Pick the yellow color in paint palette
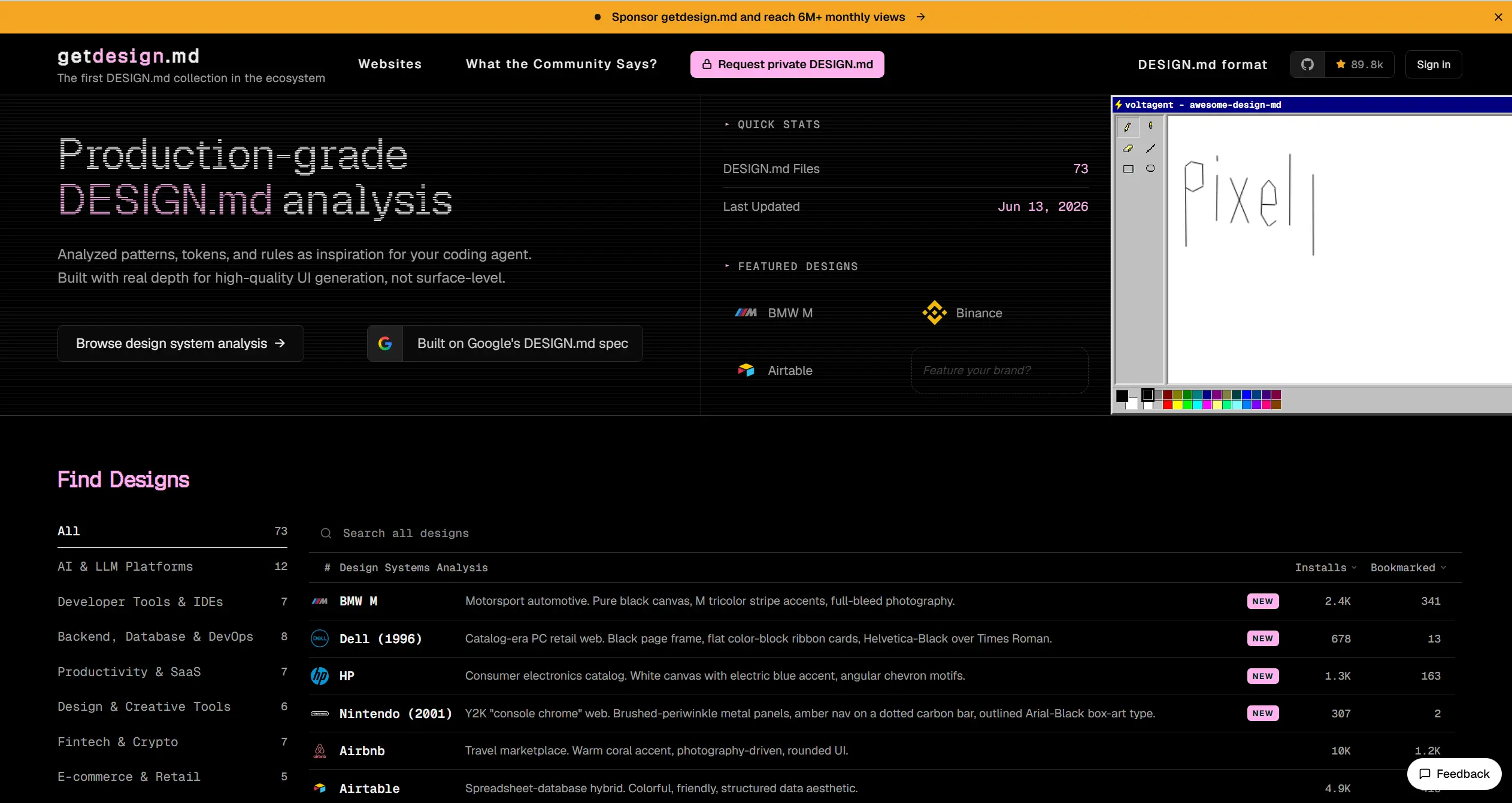The height and width of the screenshot is (803, 1512). (x=1177, y=405)
